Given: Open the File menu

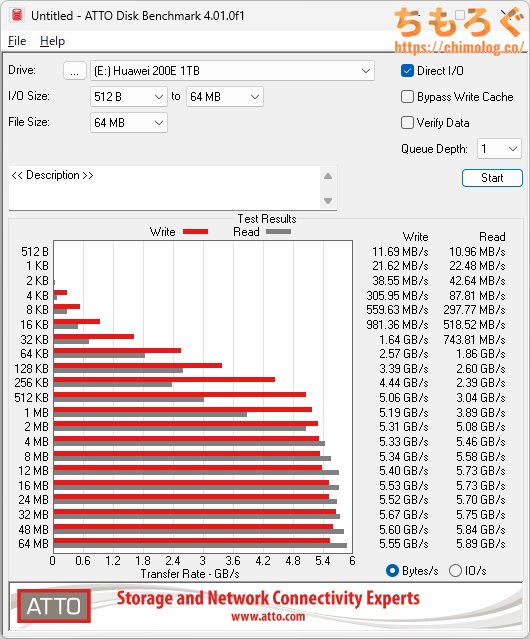Looking at the screenshot, I should (17, 41).
